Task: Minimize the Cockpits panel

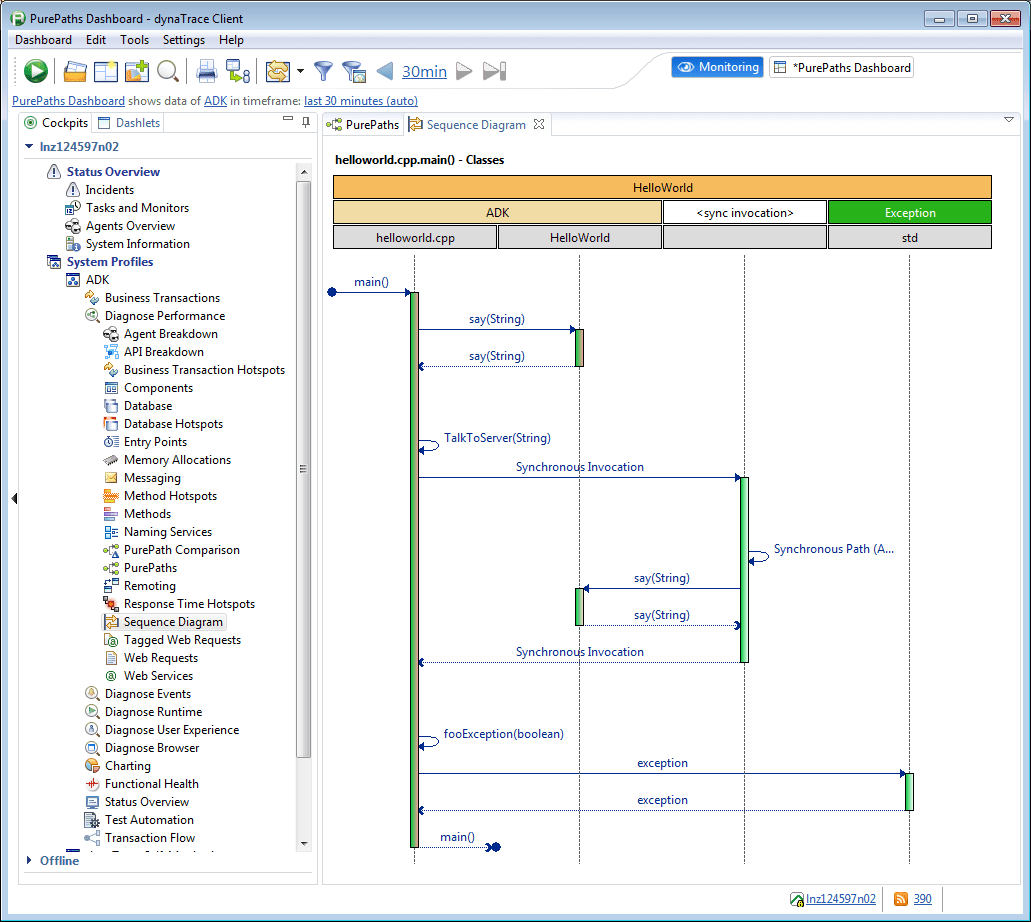Action: coord(287,120)
